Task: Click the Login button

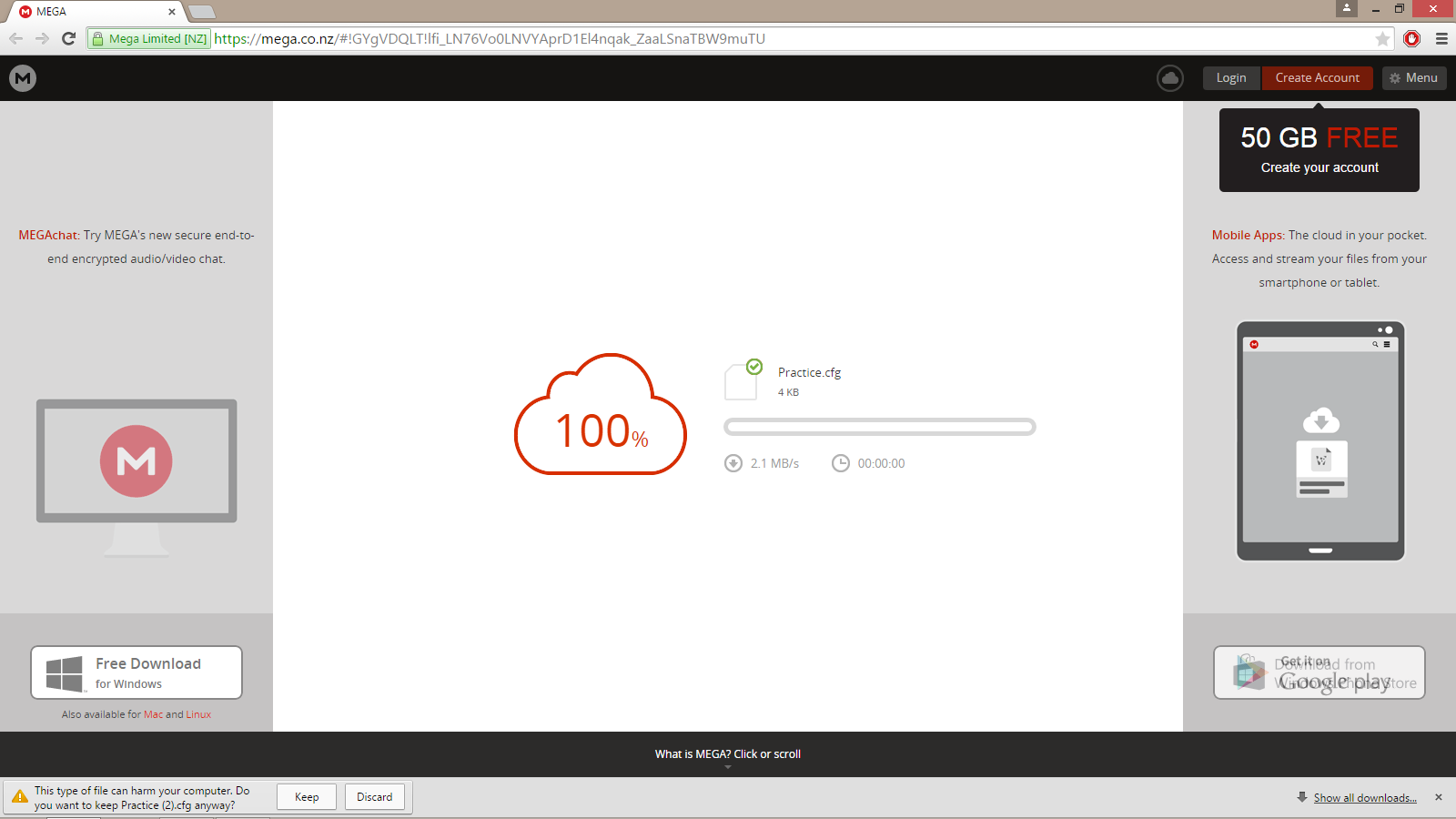Action: point(1231,78)
